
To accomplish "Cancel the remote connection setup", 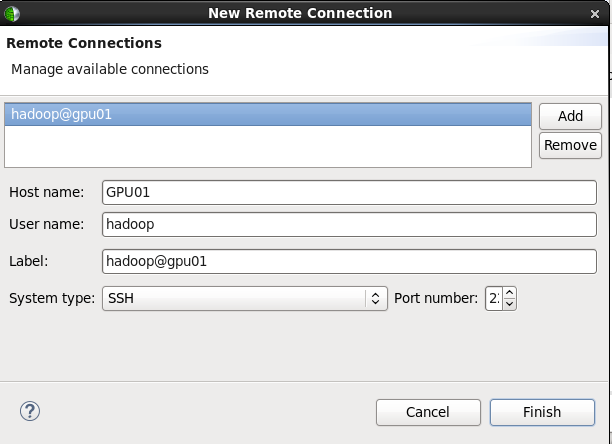I will [x=428, y=412].
